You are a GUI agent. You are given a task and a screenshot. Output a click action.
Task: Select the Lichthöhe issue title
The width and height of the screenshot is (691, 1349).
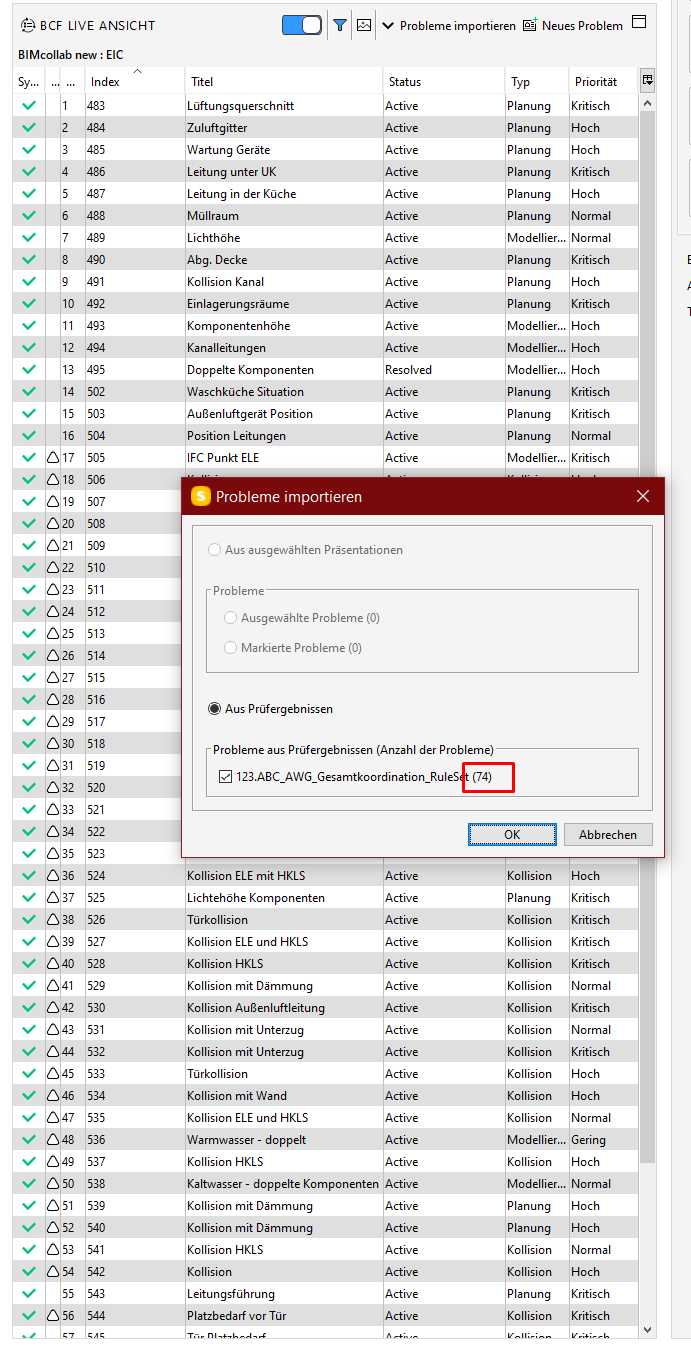(x=213, y=238)
